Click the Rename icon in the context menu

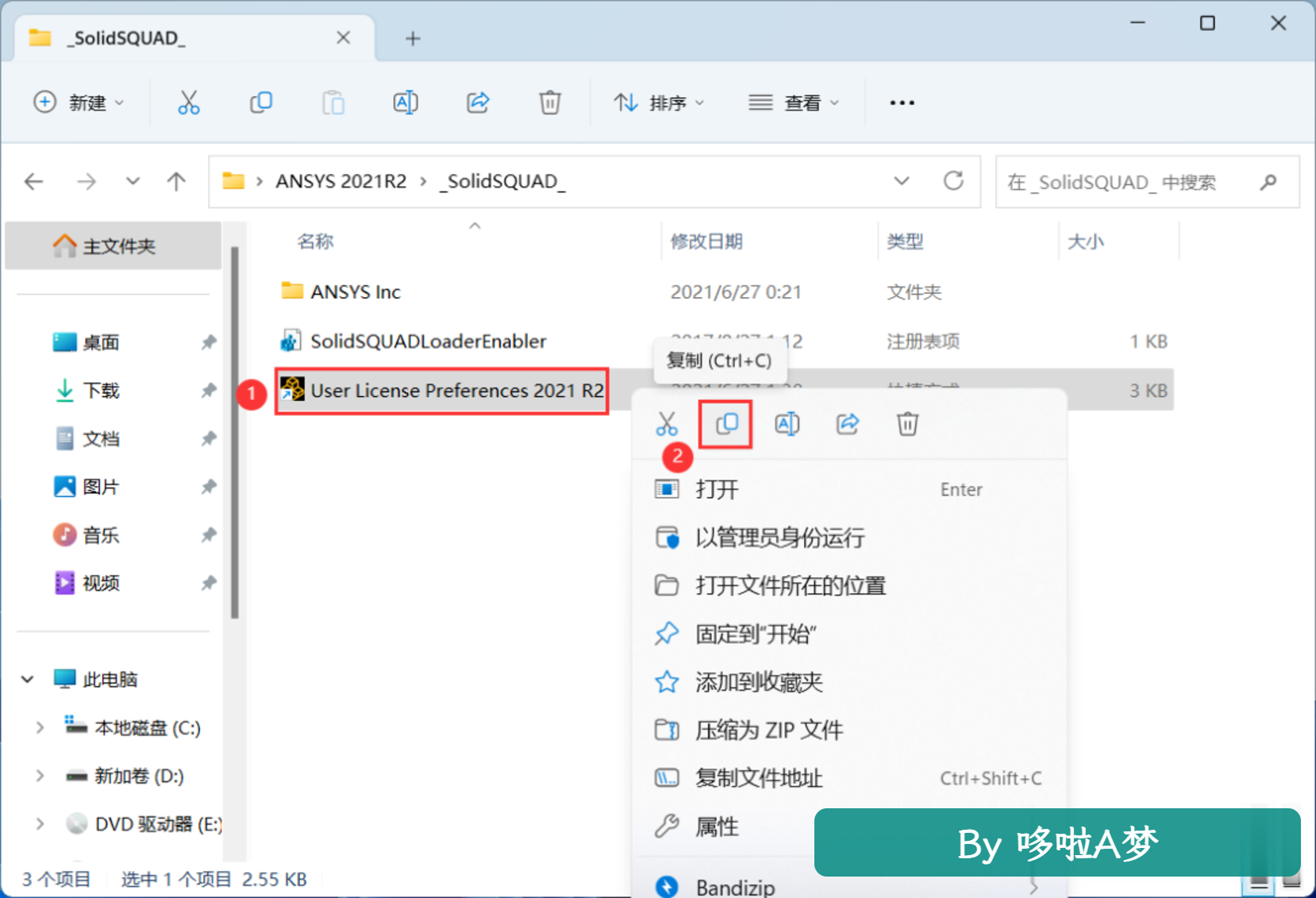point(787,424)
